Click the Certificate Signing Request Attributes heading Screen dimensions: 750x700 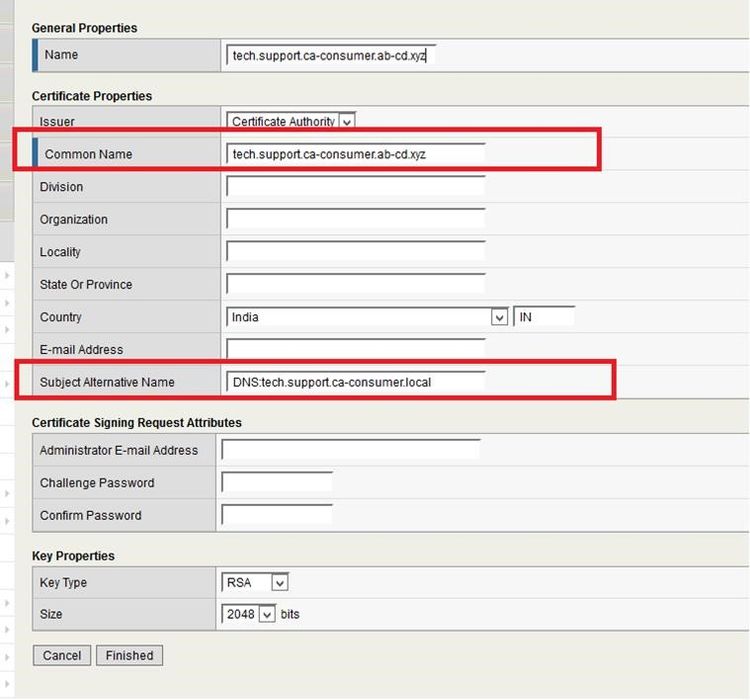tap(137, 422)
